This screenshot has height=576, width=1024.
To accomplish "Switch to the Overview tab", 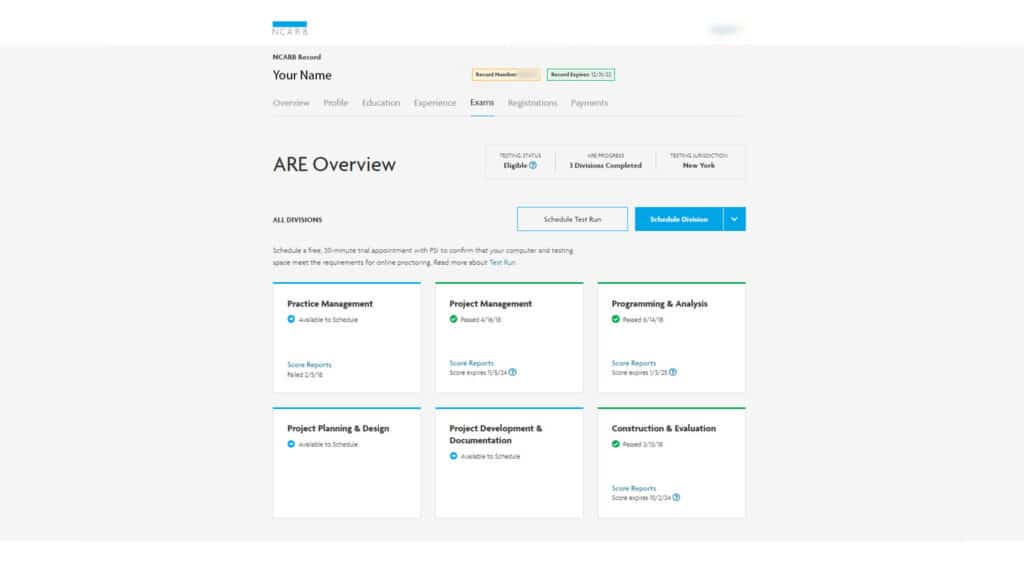I will (x=291, y=103).
